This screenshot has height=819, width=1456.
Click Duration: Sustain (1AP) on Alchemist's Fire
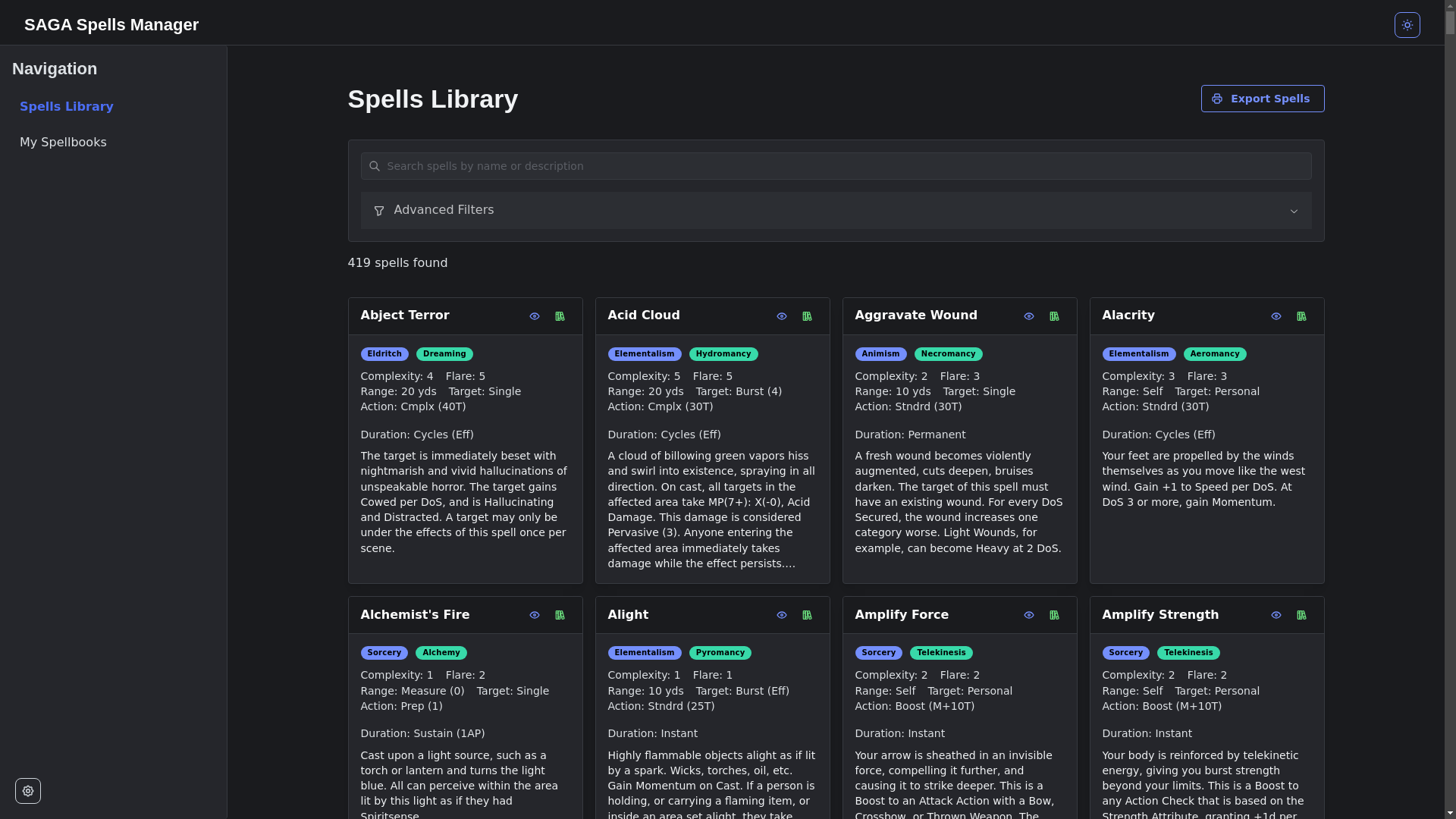click(x=422, y=734)
